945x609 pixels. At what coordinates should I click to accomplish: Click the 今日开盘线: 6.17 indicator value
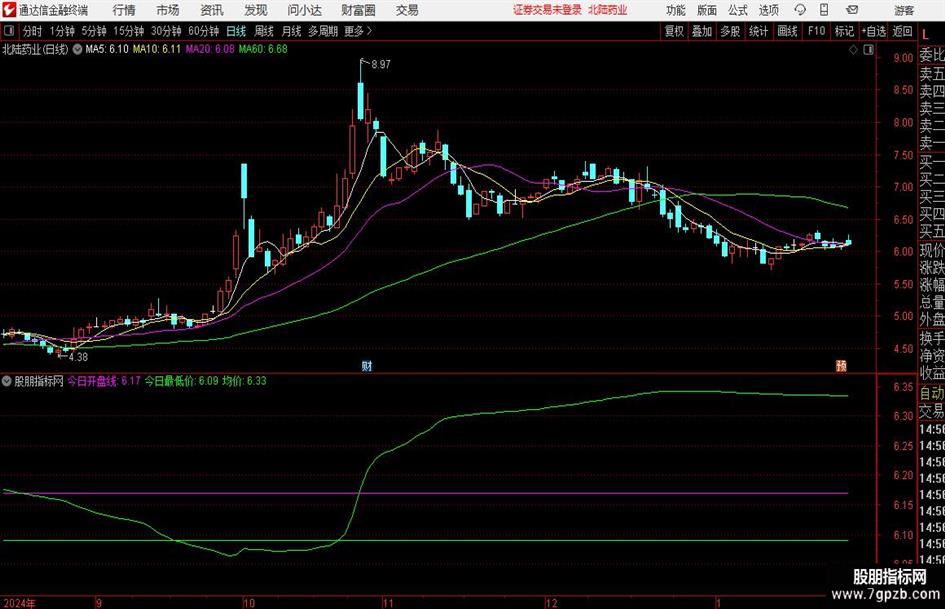coord(104,381)
